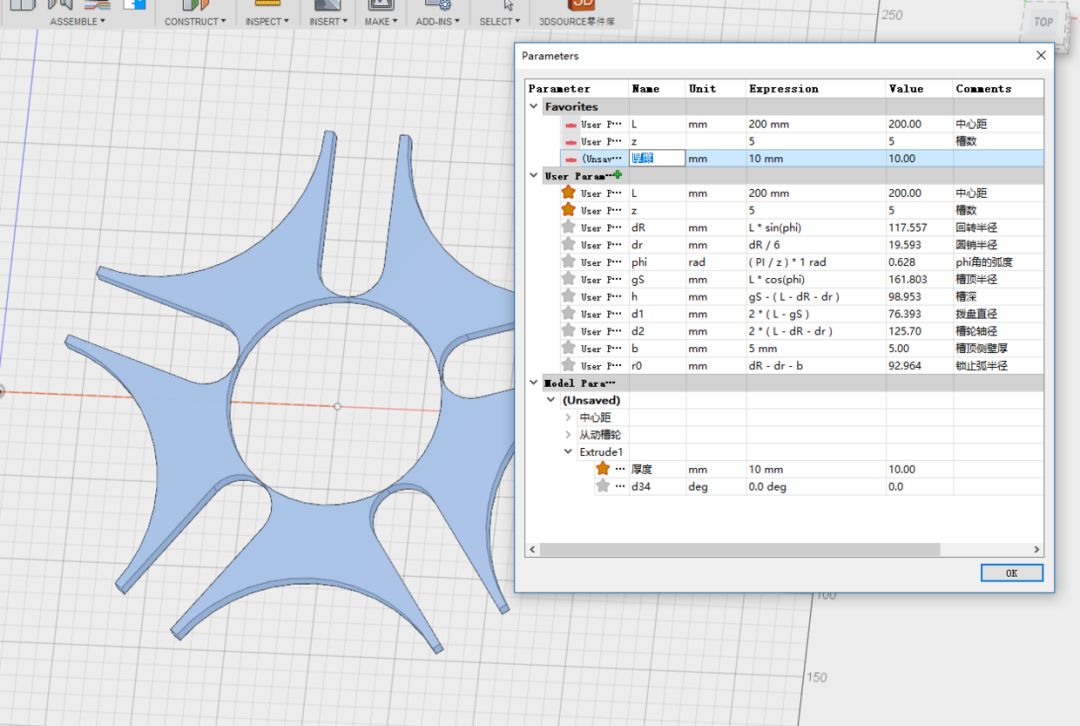Favorite the r0 parameter star
The image size is (1080, 726).
(568, 365)
